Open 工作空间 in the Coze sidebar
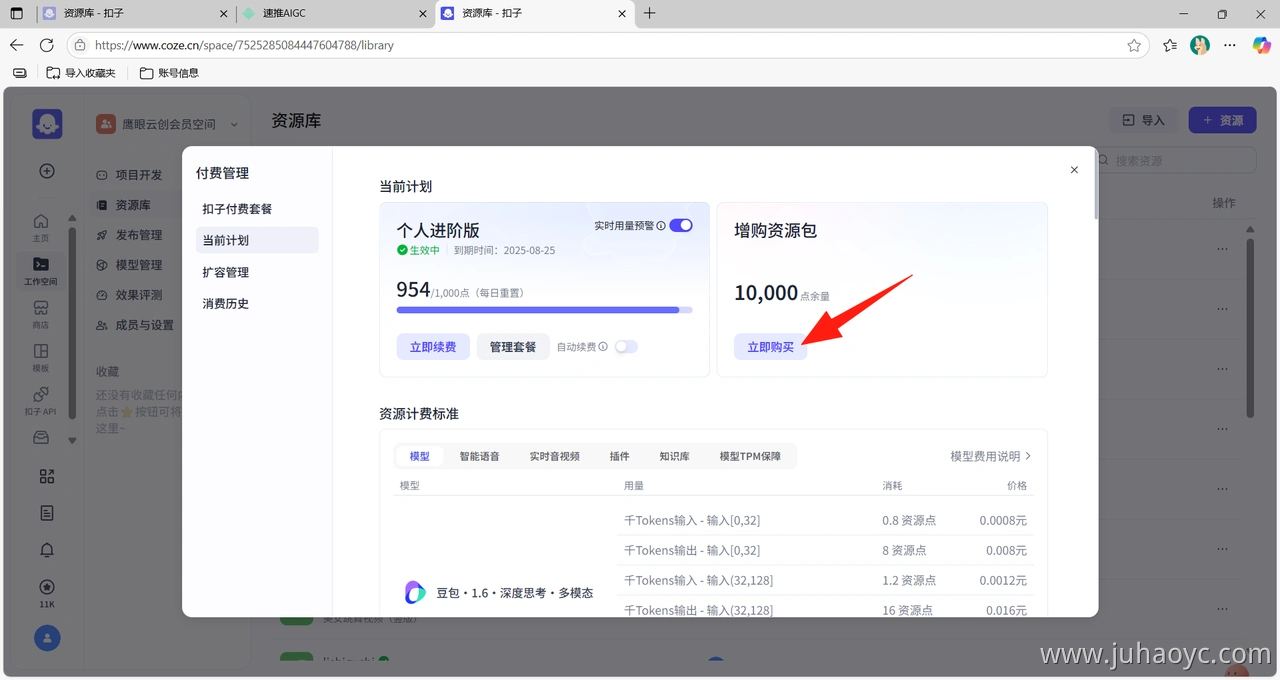The image size is (1280, 680). tap(41, 270)
